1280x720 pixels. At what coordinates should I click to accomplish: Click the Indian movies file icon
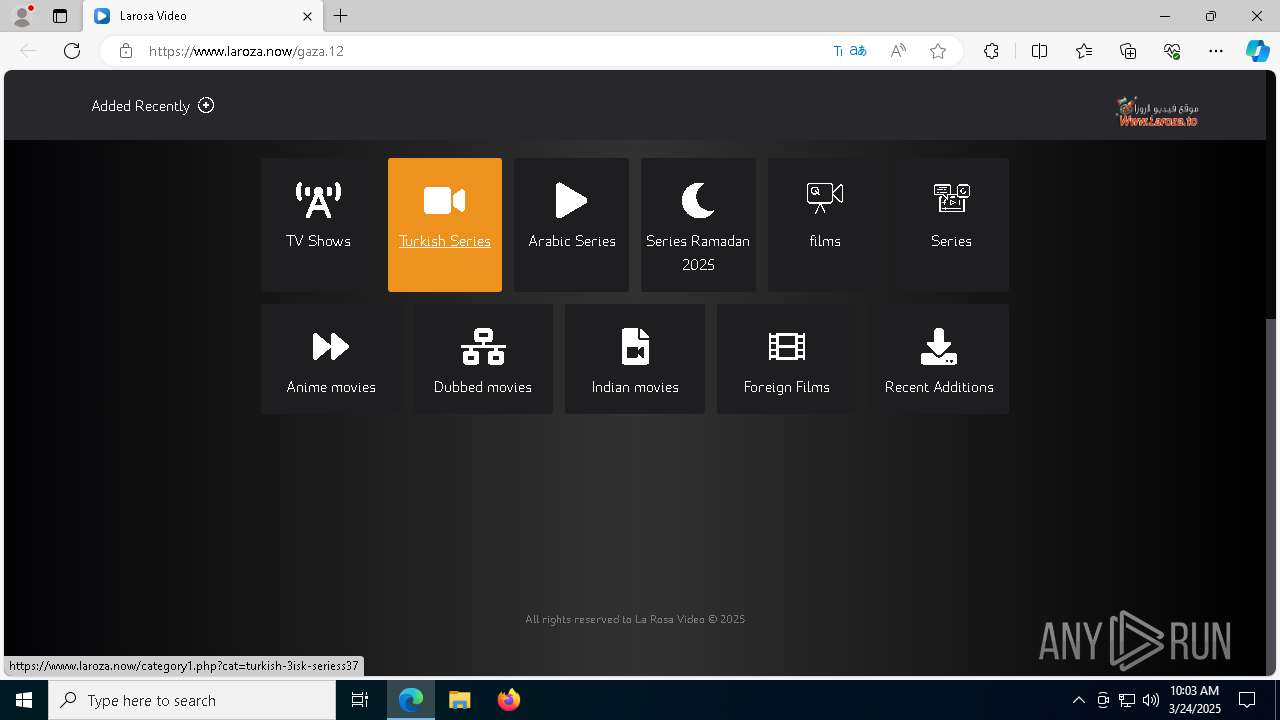coord(635,346)
